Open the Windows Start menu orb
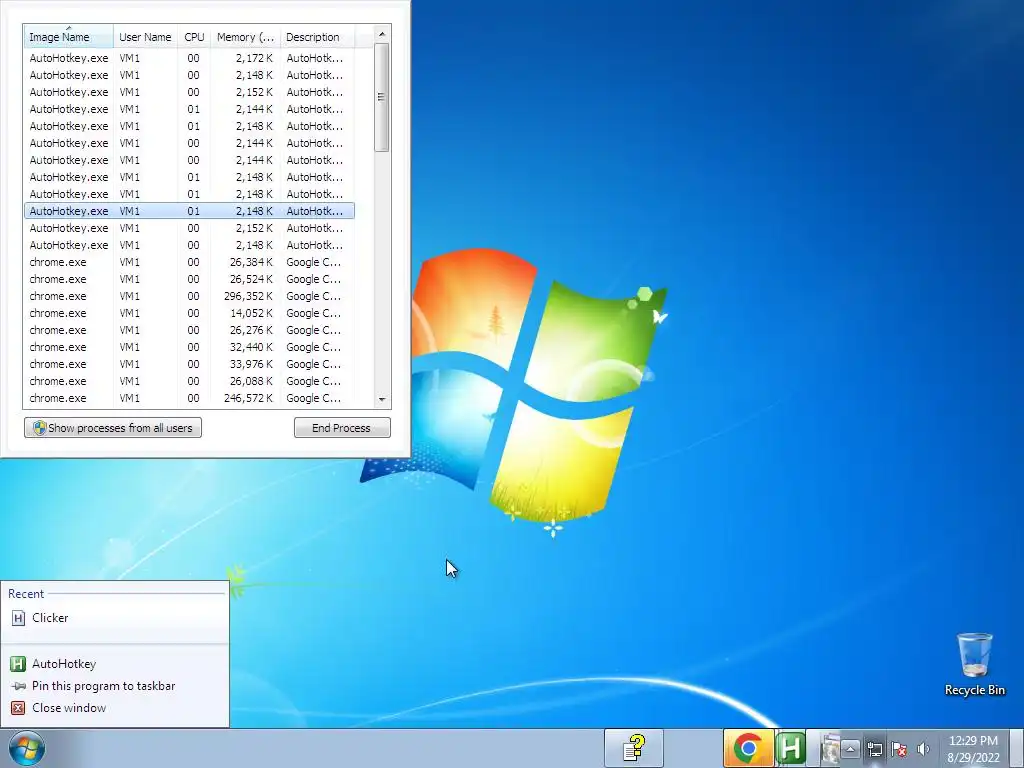The width and height of the screenshot is (1024, 768). coord(27,748)
